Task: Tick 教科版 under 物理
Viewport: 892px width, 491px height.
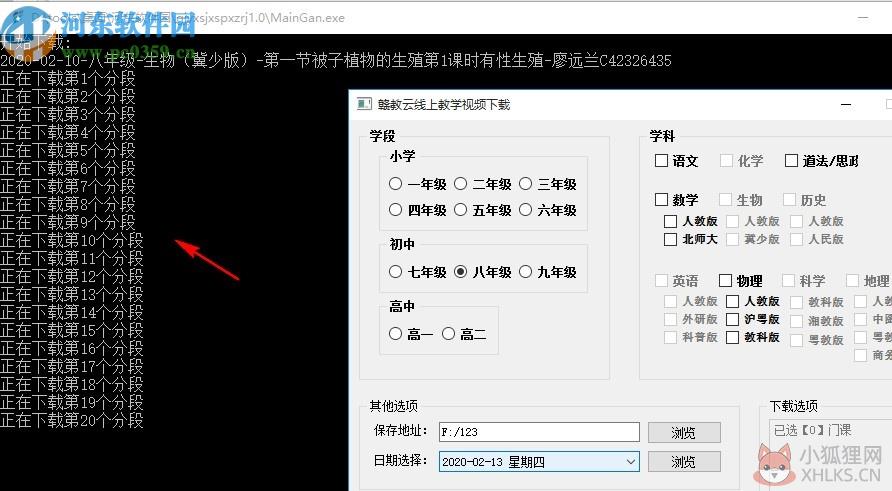Action: click(x=733, y=338)
